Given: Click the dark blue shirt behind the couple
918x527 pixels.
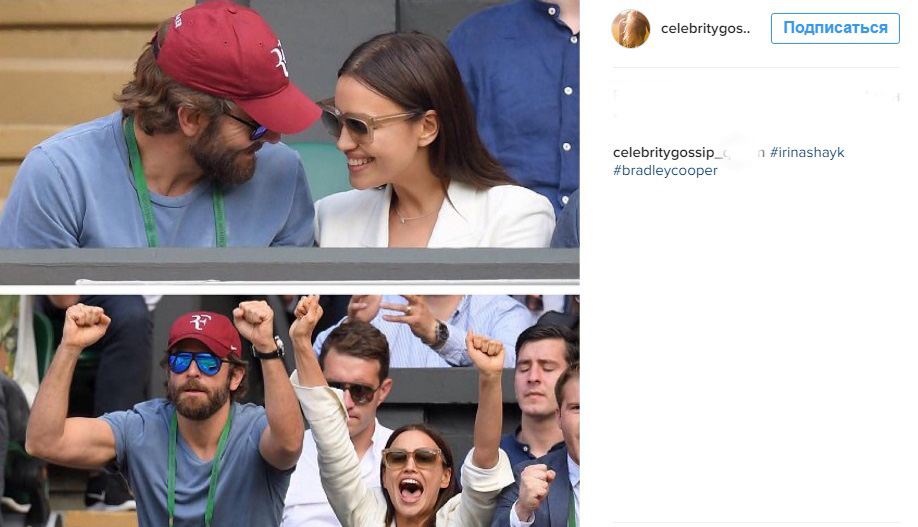Looking at the screenshot, I should (515, 90).
